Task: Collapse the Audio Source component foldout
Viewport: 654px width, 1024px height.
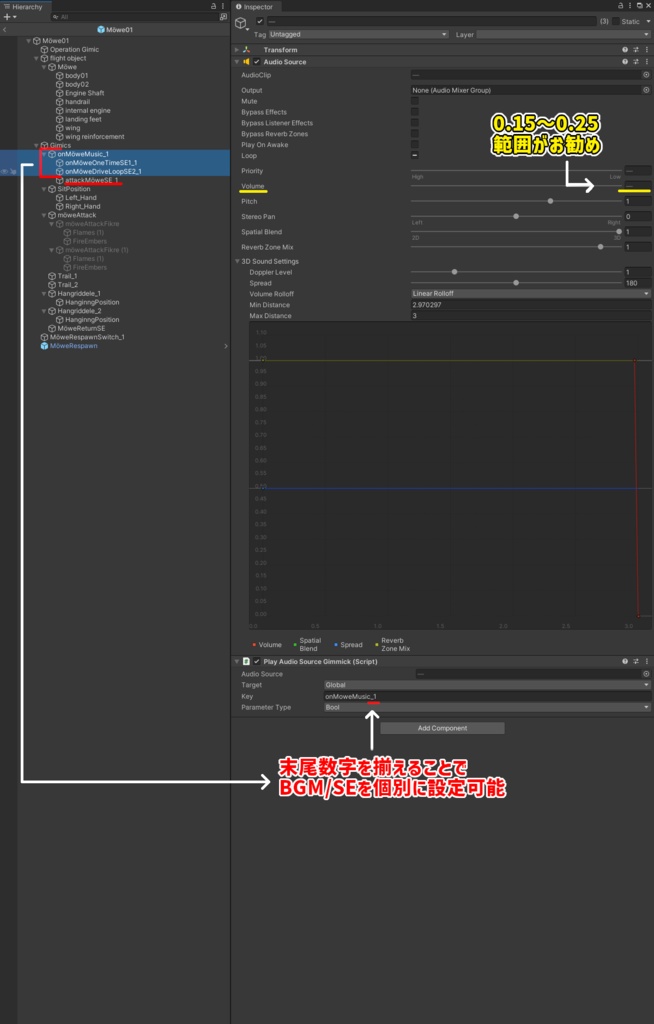Action: 237,62
